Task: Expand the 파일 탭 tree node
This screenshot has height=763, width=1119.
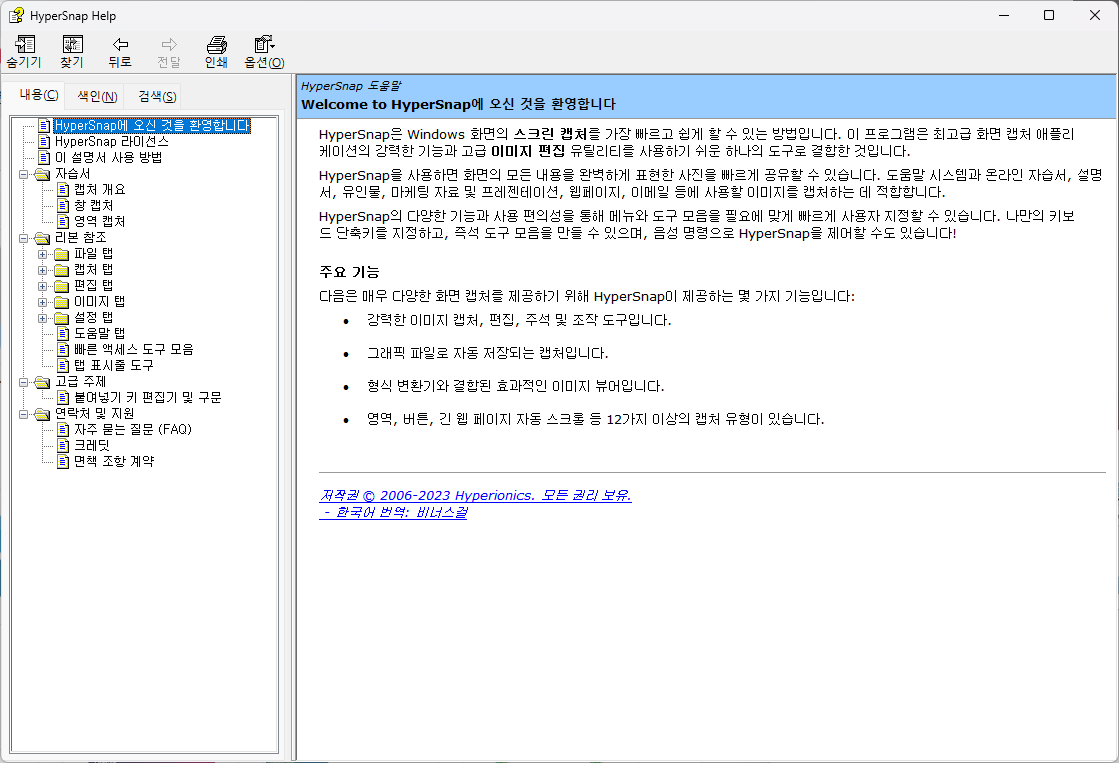Action: pos(43,254)
